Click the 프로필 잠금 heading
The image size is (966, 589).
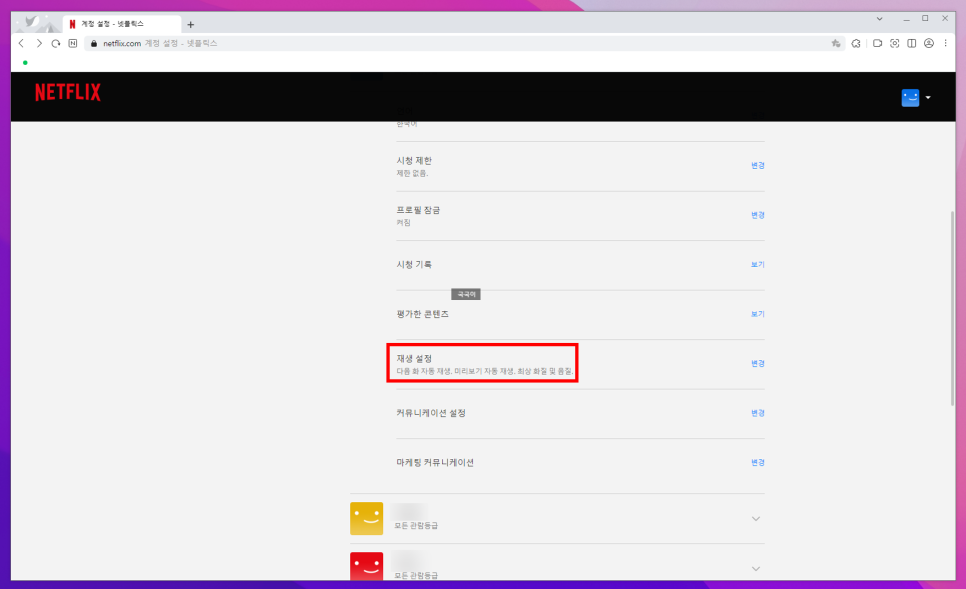pos(418,210)
